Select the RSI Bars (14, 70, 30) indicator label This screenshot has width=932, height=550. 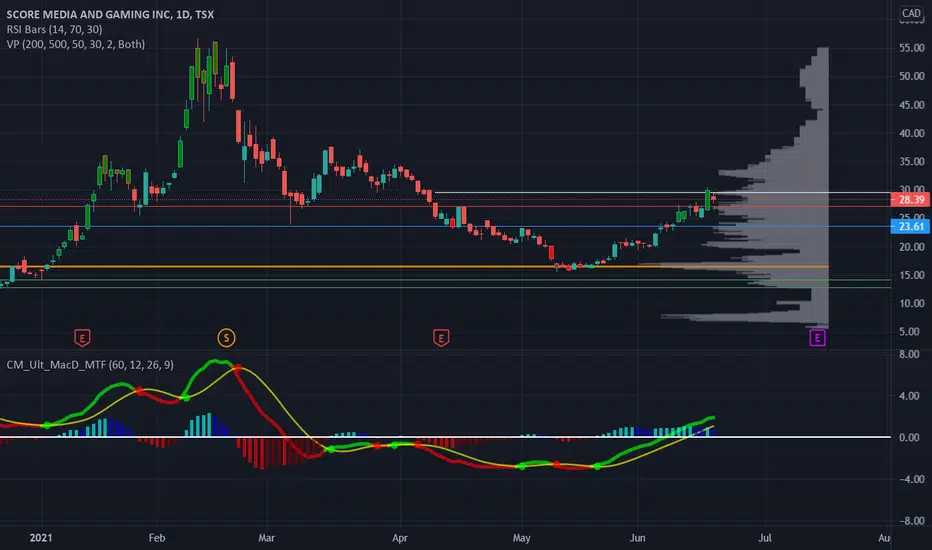(54, 29)
